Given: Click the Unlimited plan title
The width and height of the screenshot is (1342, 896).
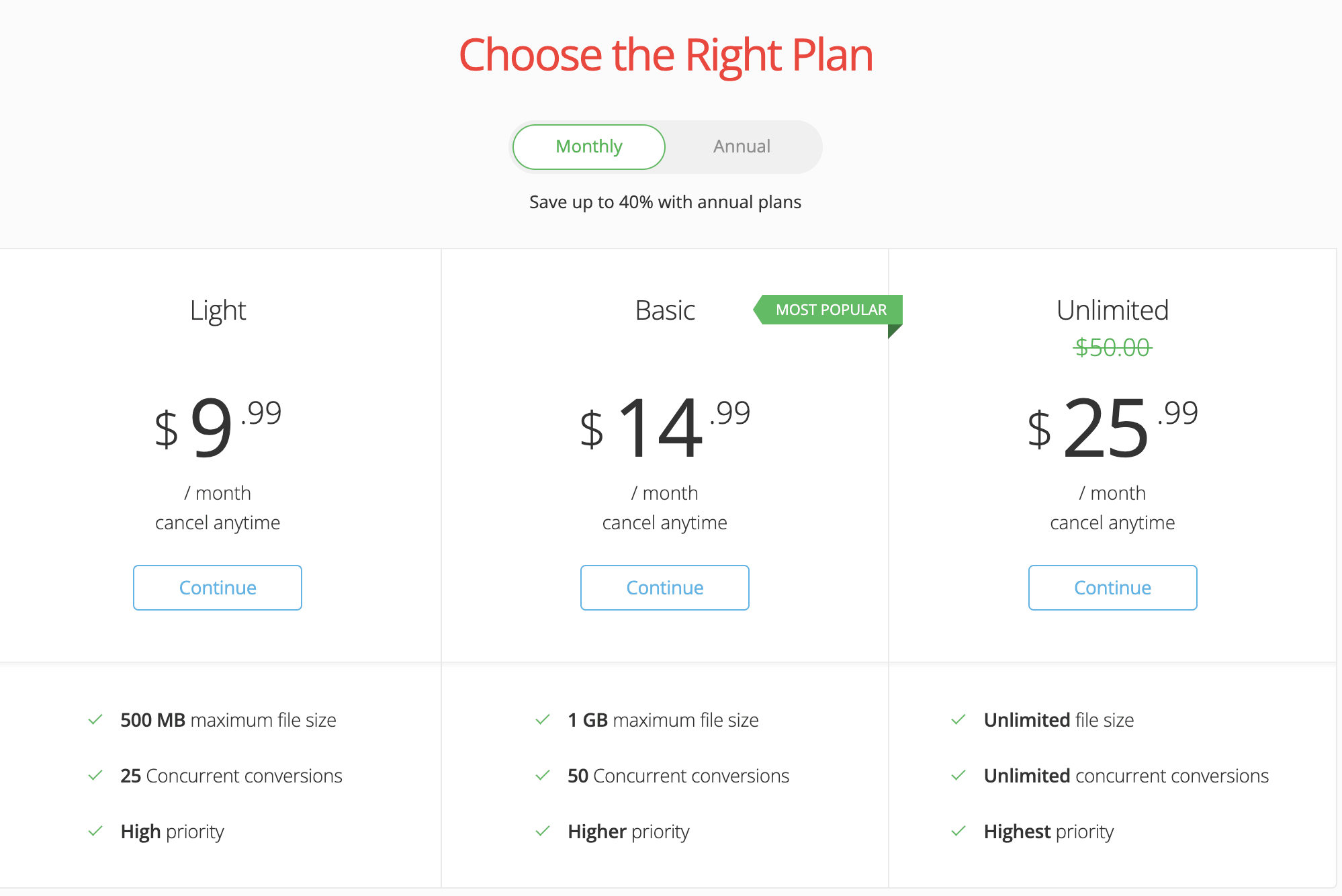Looking at the screenshot, I should click(1112, 310).
